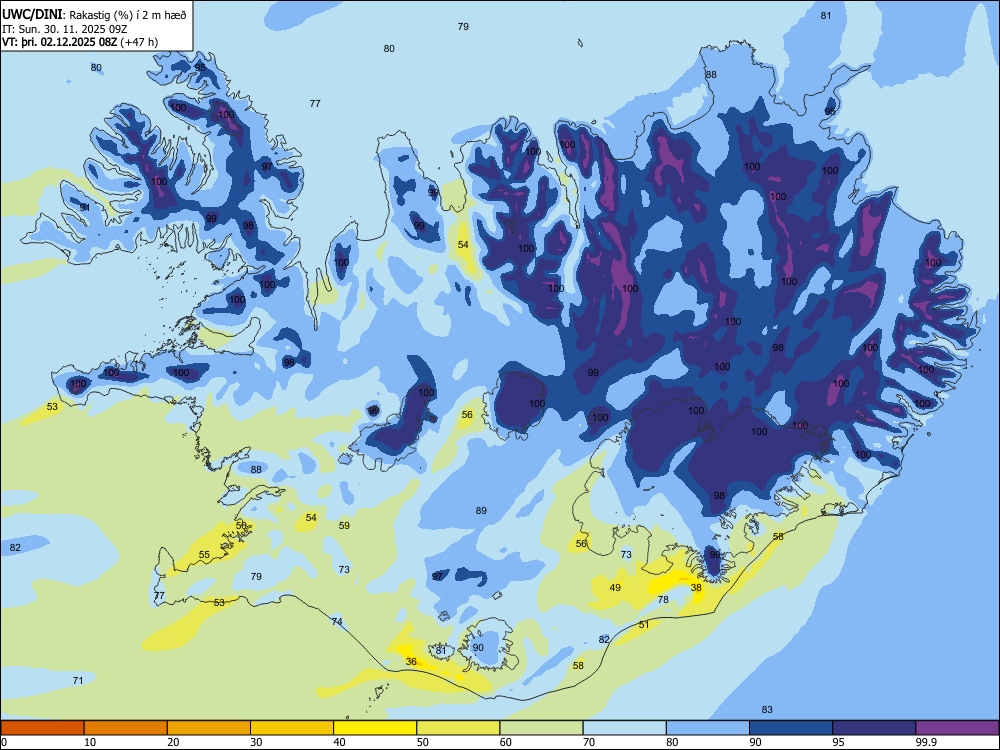Click the ocean value 83
1000x750 pixels.
(x=767, y=709)
